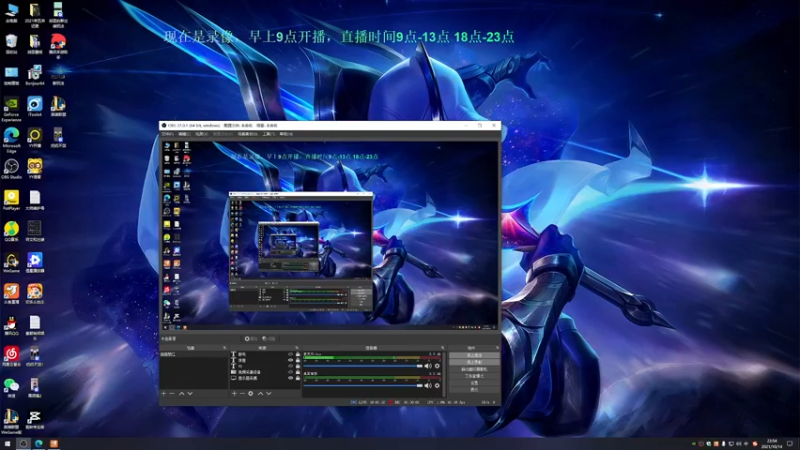Adjust the Desktop Audio volume slider
Viewport: 800px width, 450px height.
coord(363,386)
